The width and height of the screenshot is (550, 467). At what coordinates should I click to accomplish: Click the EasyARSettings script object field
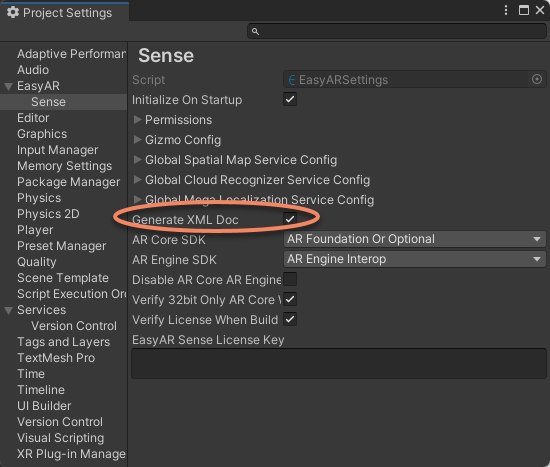pos(414,80)
